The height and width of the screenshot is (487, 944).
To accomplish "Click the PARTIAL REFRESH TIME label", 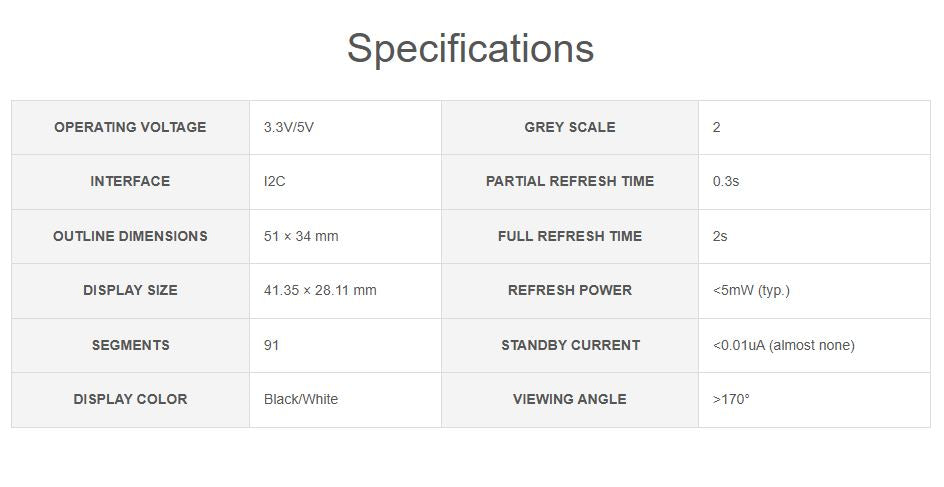I will pos(570,181).
